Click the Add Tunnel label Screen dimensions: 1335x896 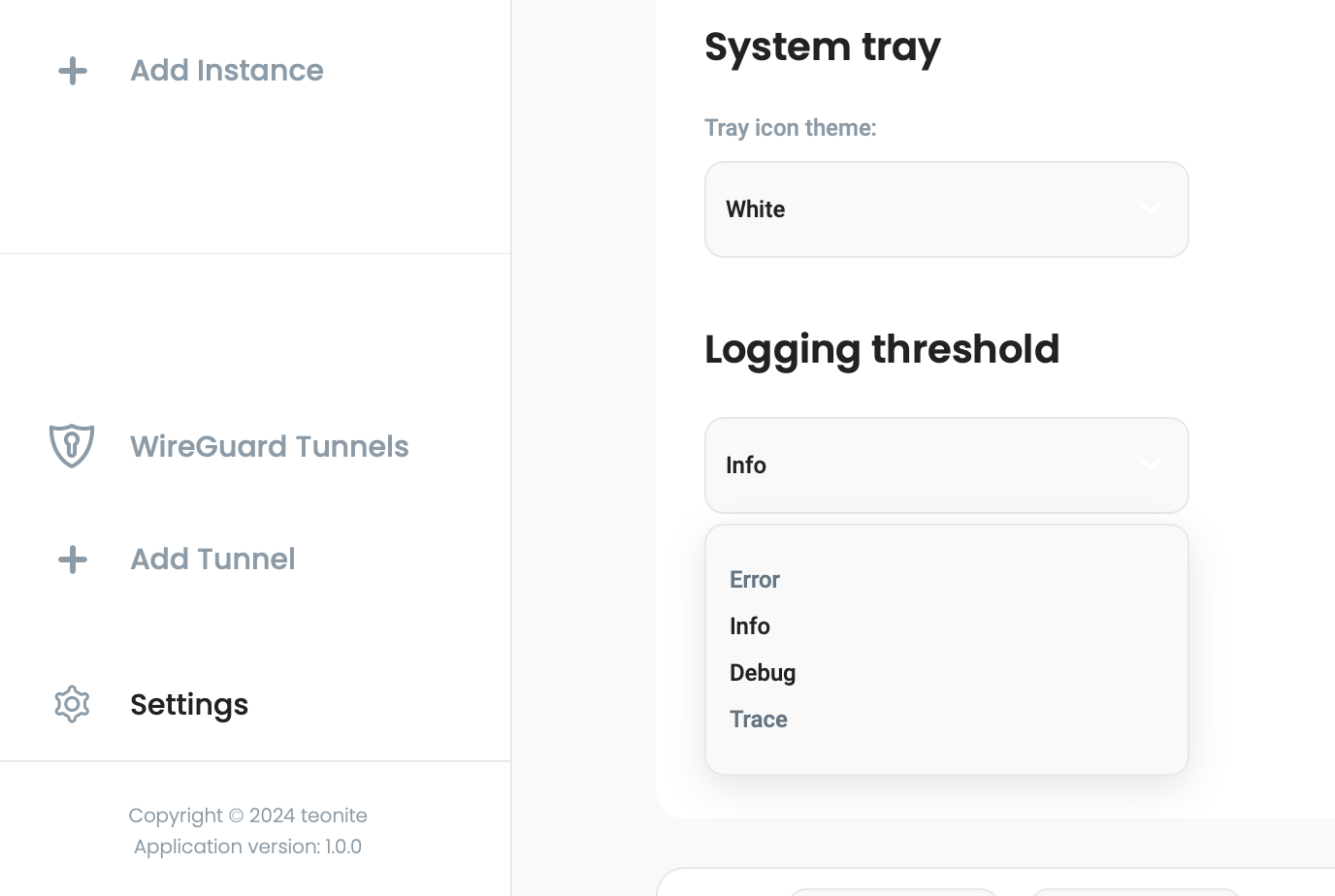[212, 560]
